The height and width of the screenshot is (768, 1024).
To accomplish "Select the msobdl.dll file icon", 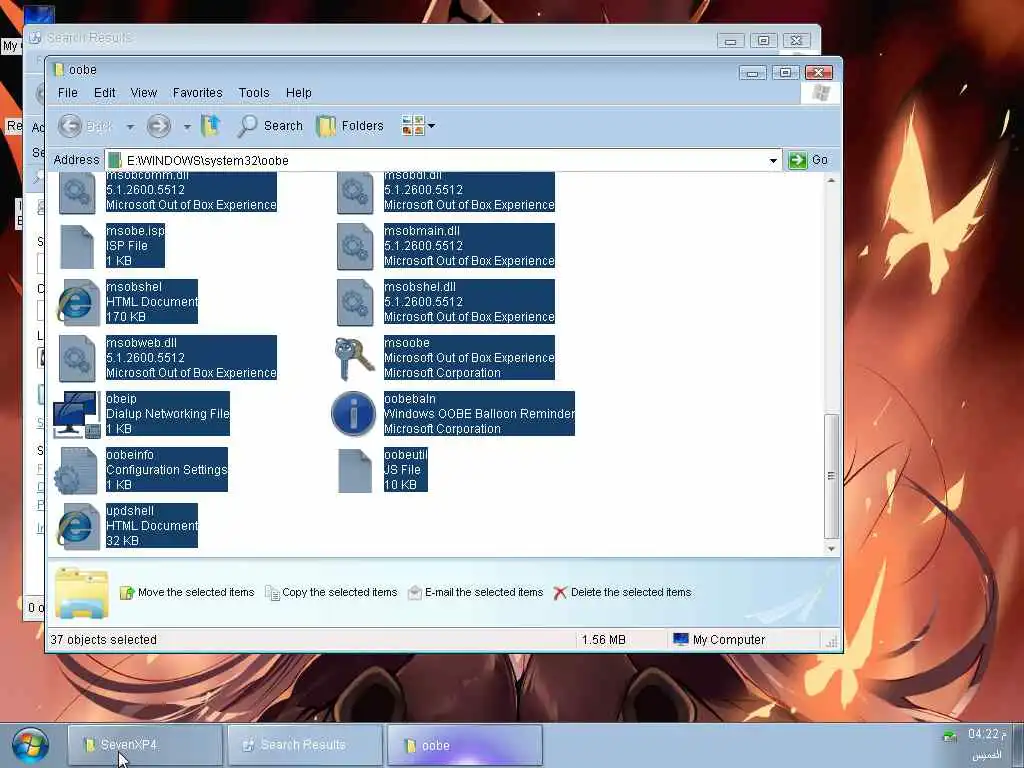I will click(355, 193).
